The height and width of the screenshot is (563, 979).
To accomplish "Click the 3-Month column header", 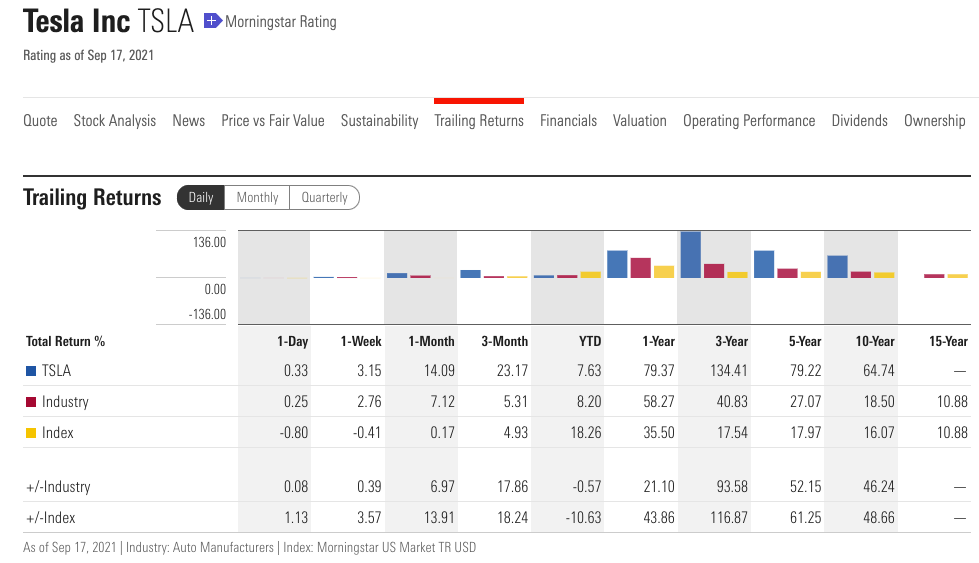I will 504,341.
